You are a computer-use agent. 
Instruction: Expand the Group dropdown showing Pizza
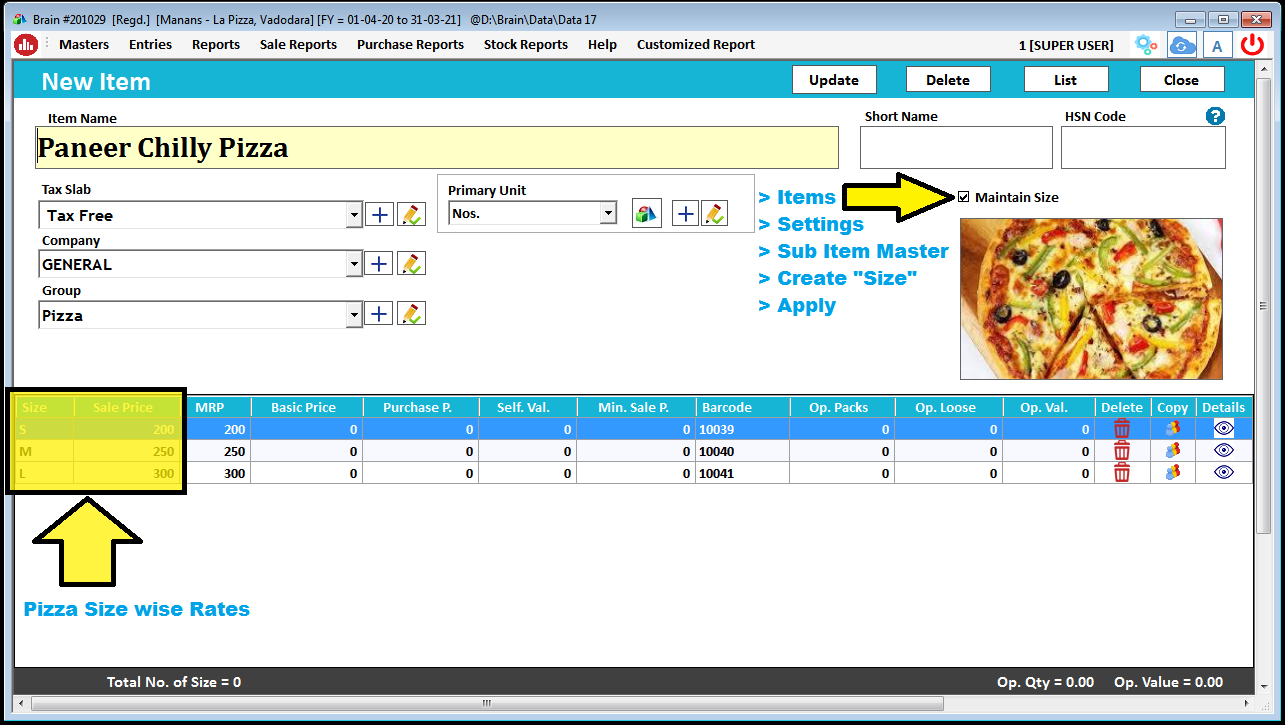(355, 313)
